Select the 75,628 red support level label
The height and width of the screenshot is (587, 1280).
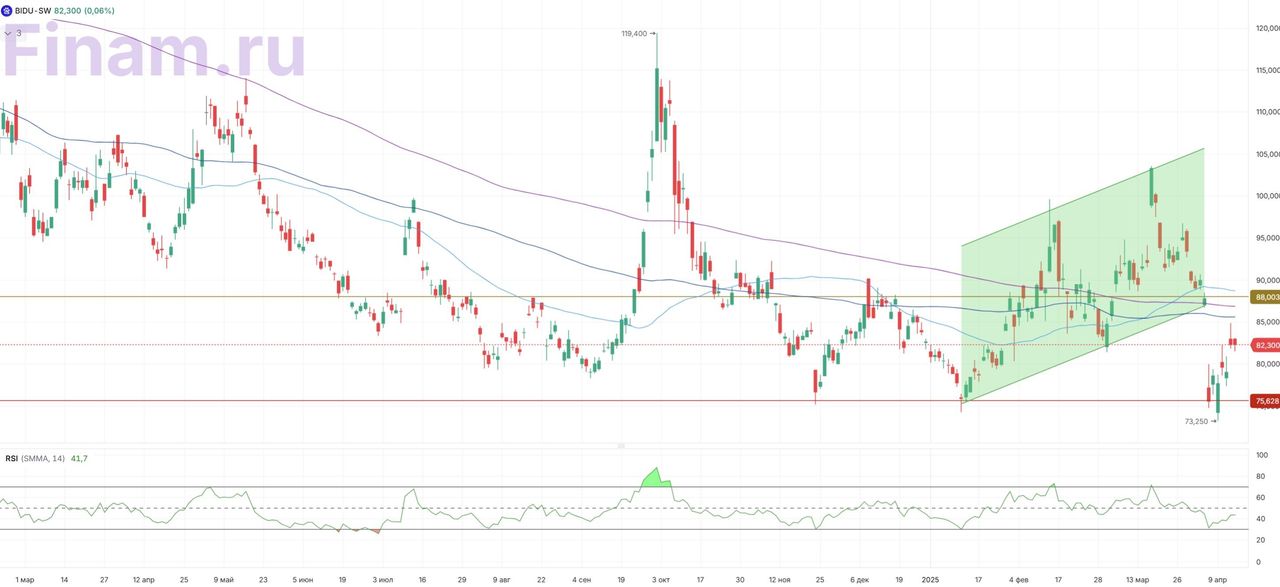click(1266, 401)
